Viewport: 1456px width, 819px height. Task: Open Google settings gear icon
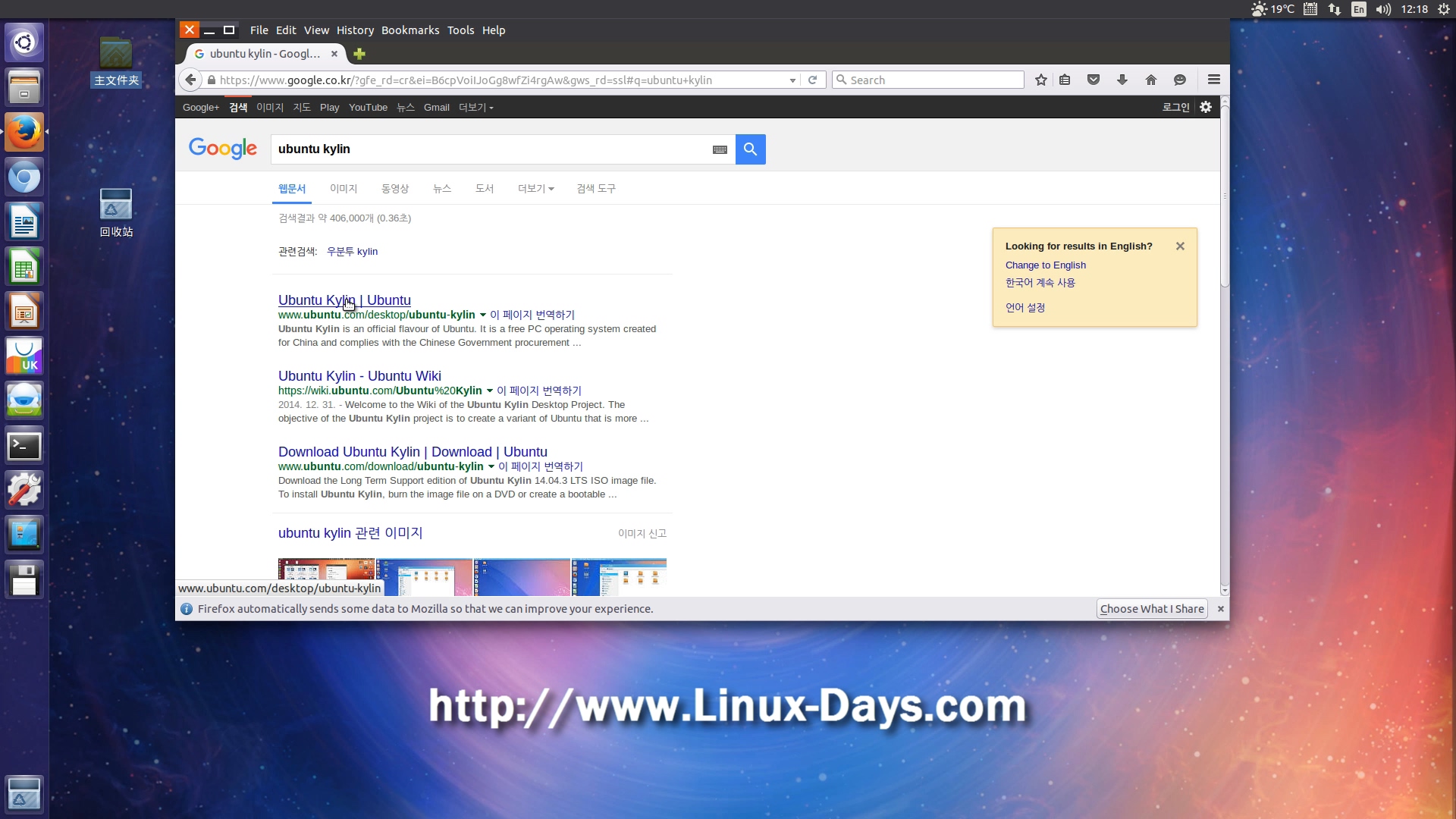pyautogui.click(x=1206, y=107)
